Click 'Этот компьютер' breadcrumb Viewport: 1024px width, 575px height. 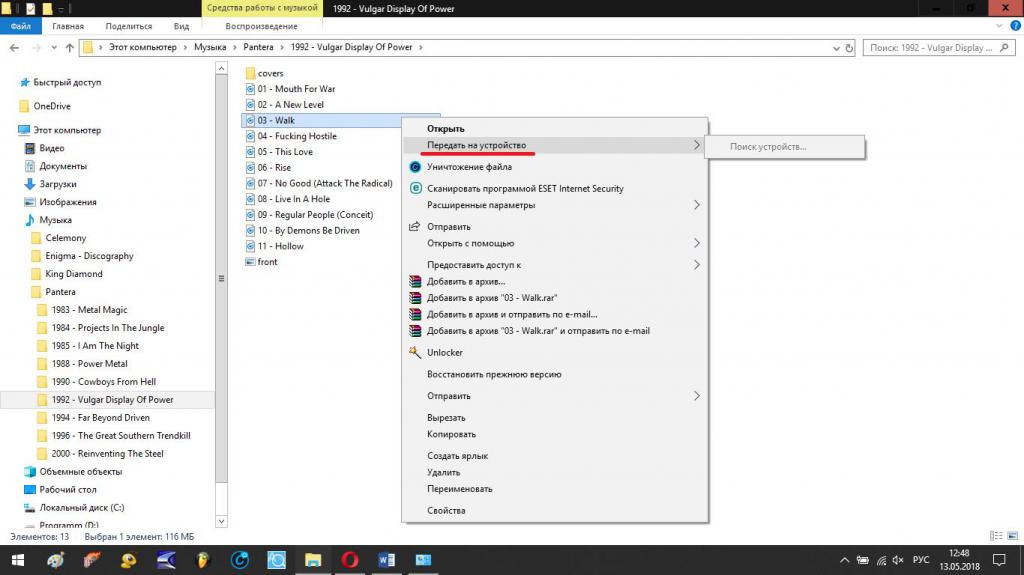pos(142,47)
